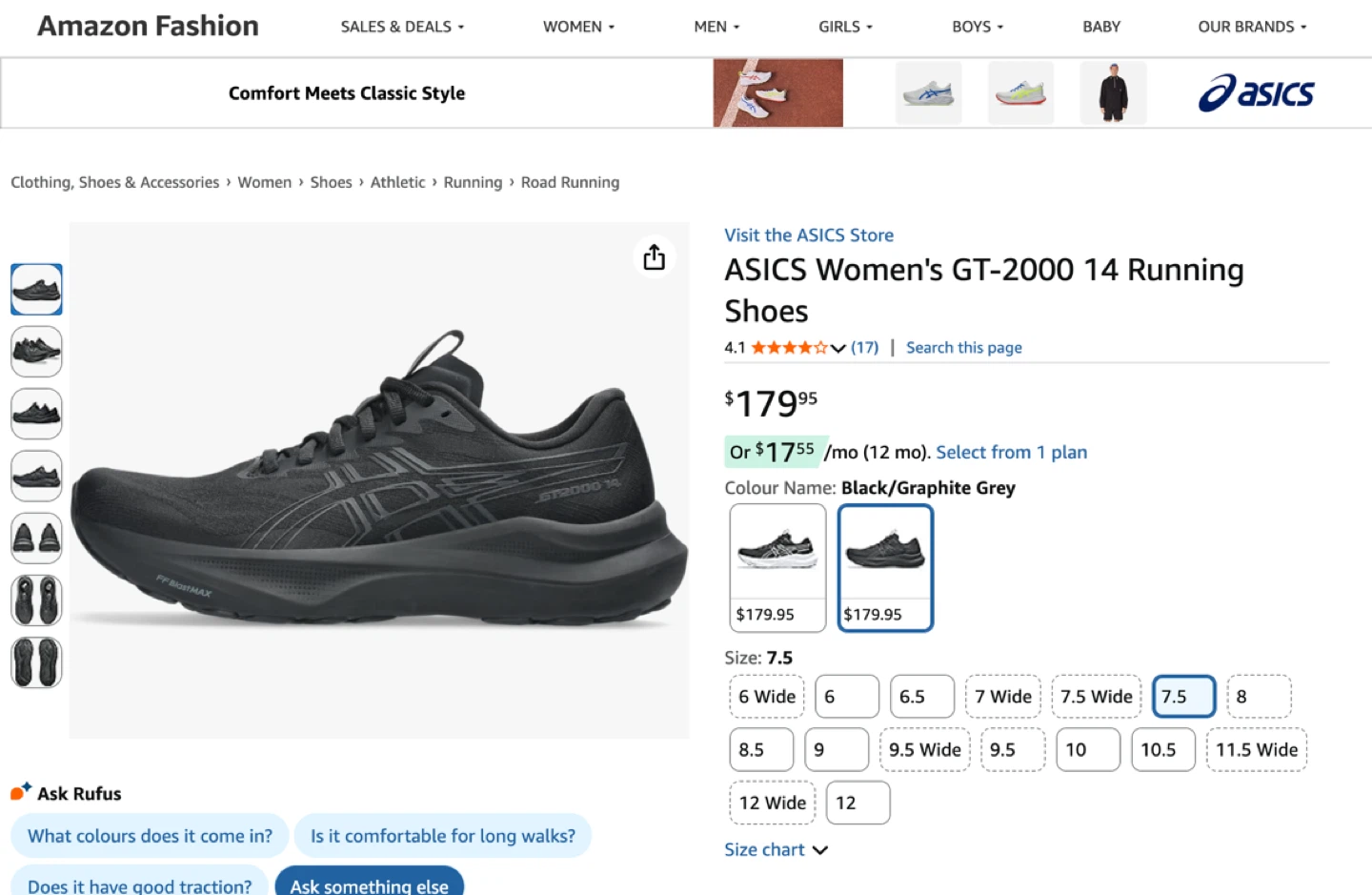
Task: Select sixth thumbnail showing top view
Action: pyautogui.click(x=36, y=600)
